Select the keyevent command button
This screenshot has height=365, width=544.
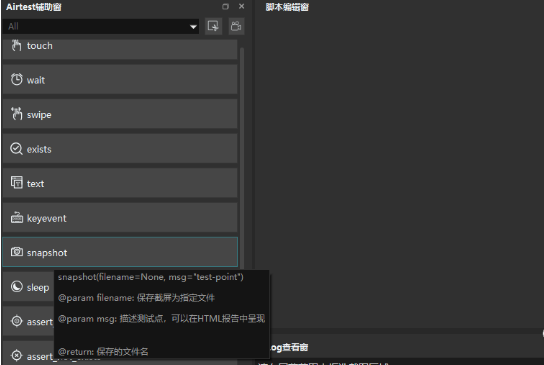coord(120,218)
